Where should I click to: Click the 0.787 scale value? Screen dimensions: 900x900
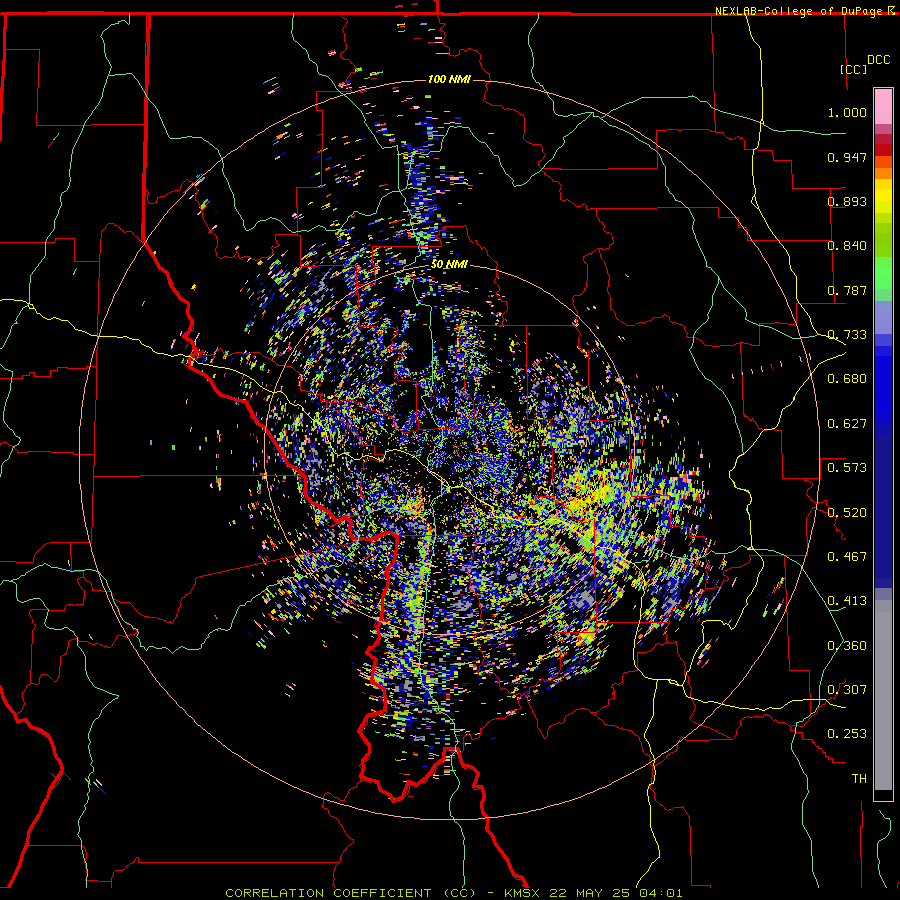point(847,290)
